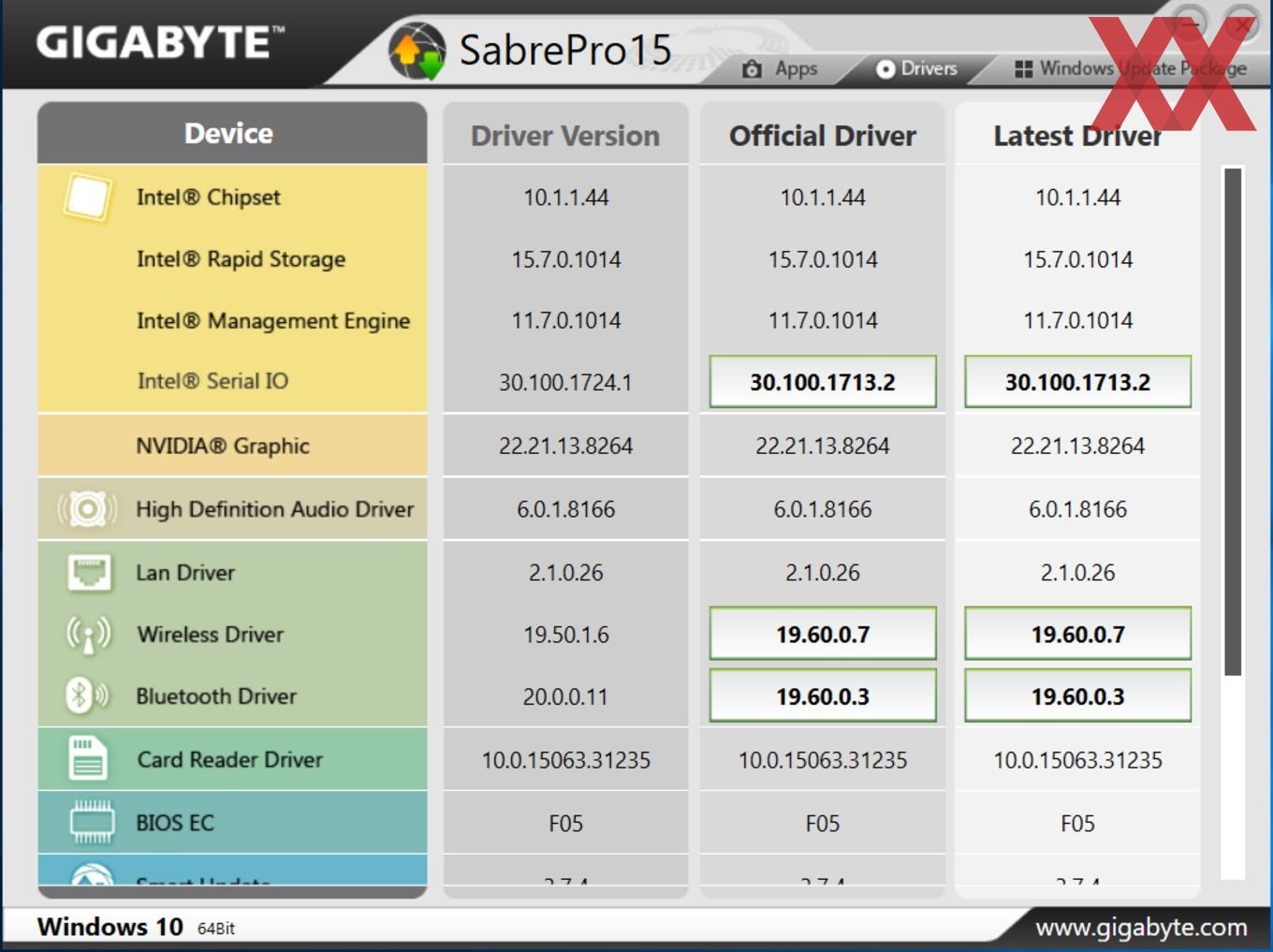
Task: Click the Smart Update globe logo icon
Action: 91,876
